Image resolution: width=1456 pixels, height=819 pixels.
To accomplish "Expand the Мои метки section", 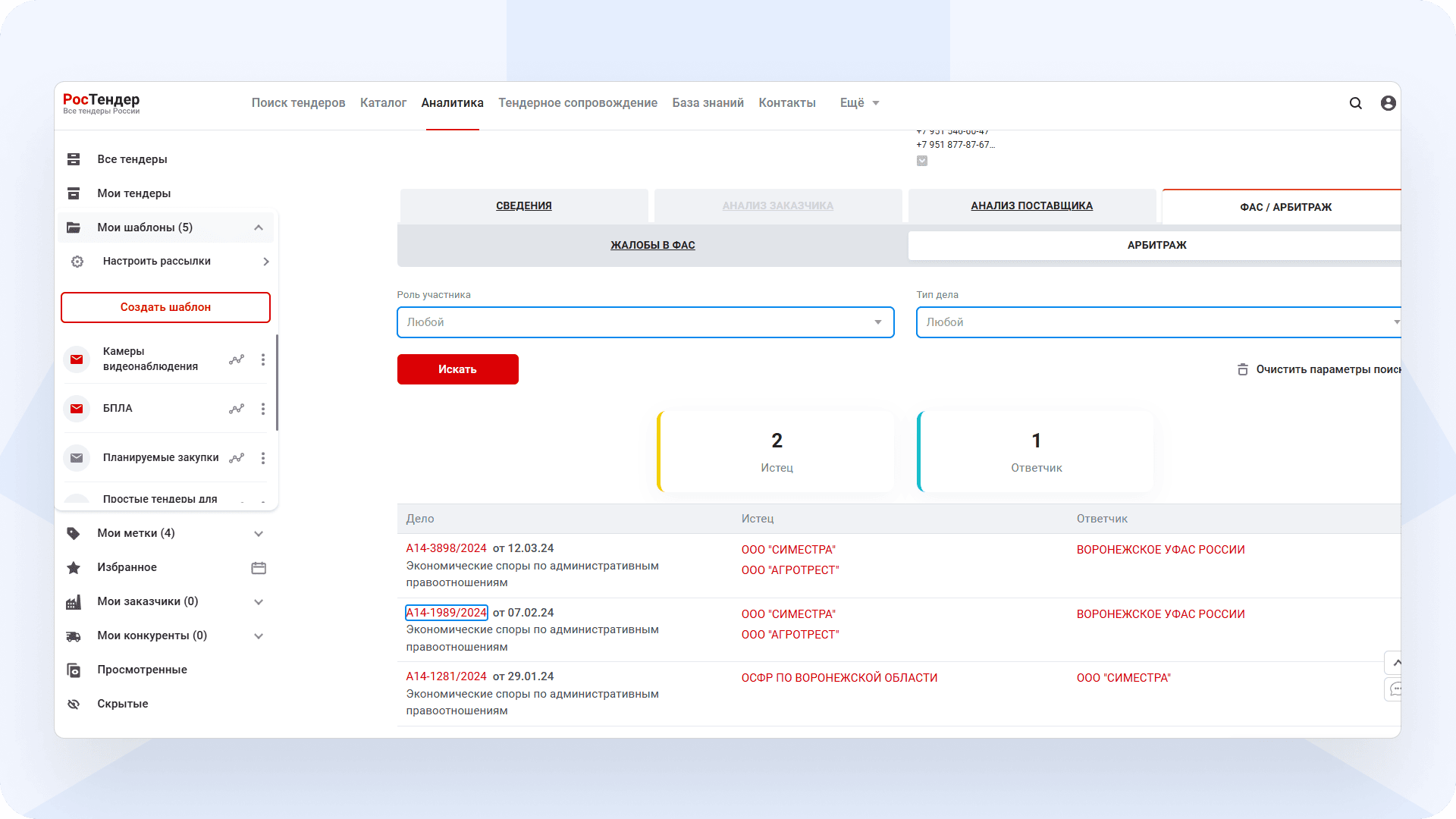I will point(259,534).
